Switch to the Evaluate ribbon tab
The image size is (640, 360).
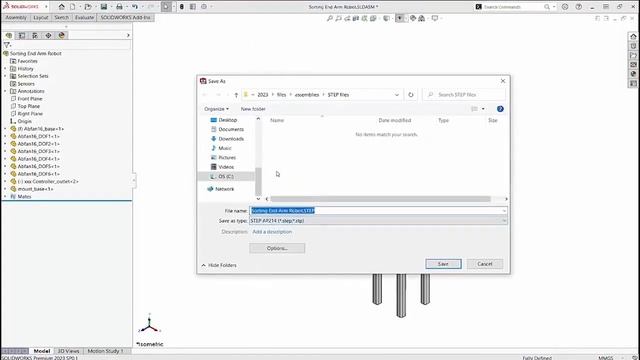[84, 18]
